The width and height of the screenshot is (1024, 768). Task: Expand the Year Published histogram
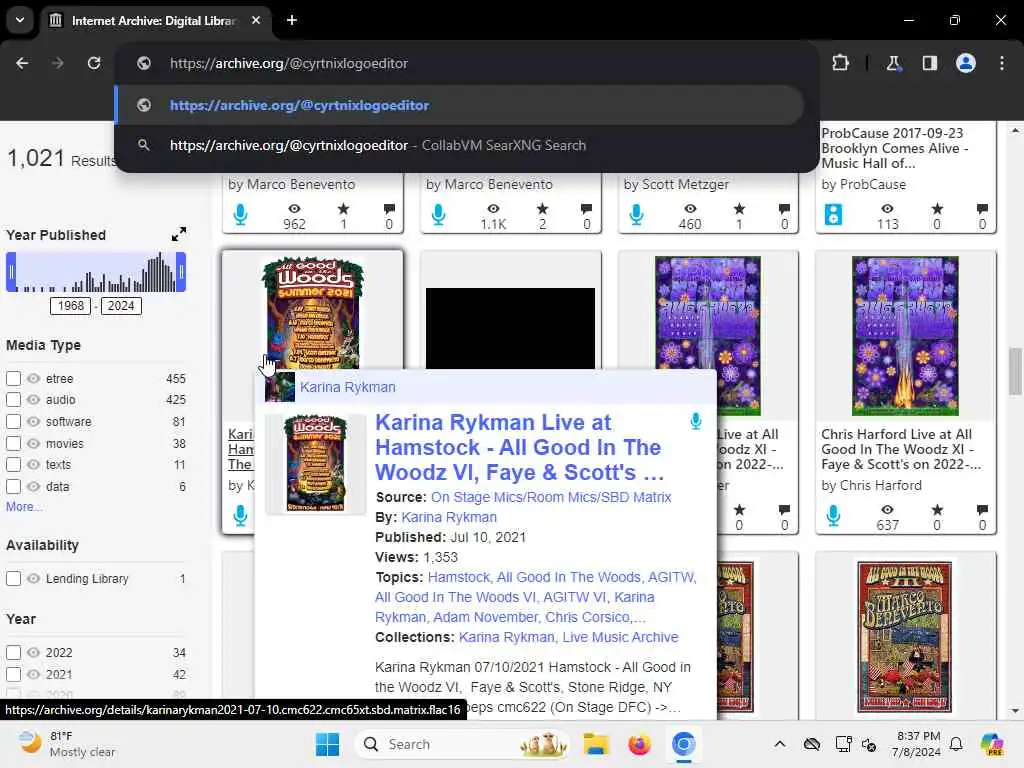179,234
